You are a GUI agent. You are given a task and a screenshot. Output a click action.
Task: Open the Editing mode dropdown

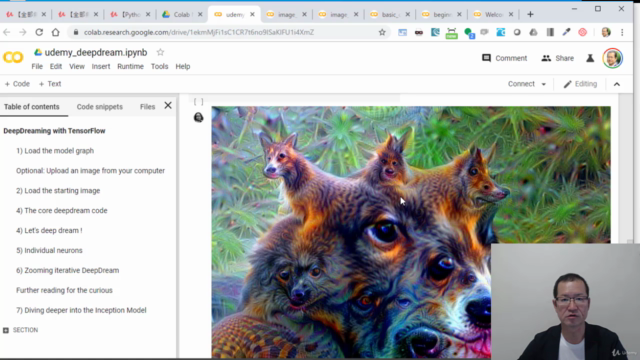(580, 84)
